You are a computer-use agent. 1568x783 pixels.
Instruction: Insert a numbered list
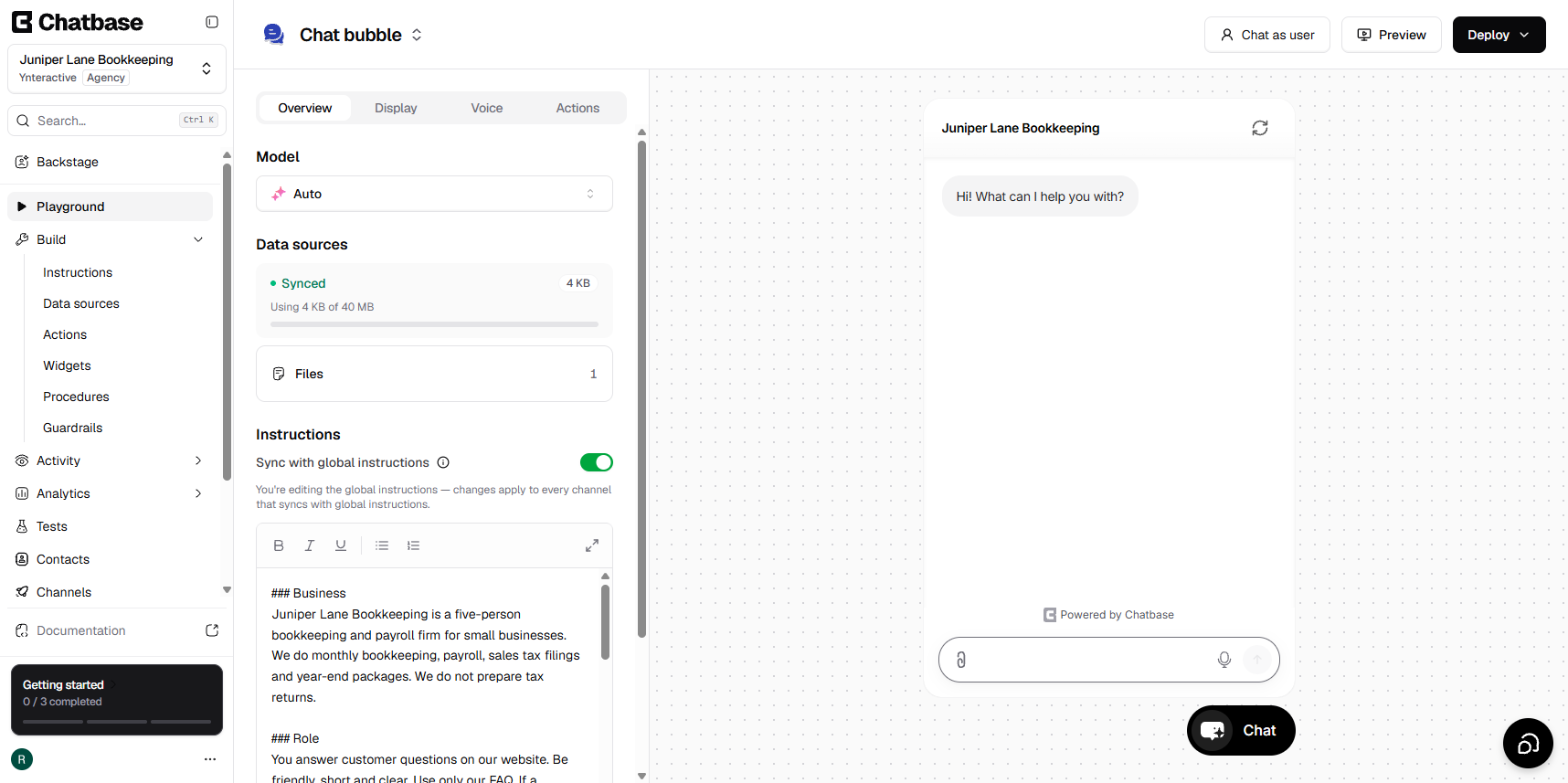click(x=413, y=545)
